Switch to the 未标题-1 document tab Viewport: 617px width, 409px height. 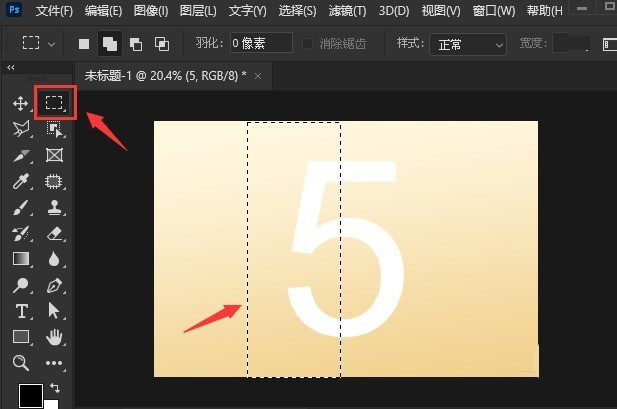166,76
